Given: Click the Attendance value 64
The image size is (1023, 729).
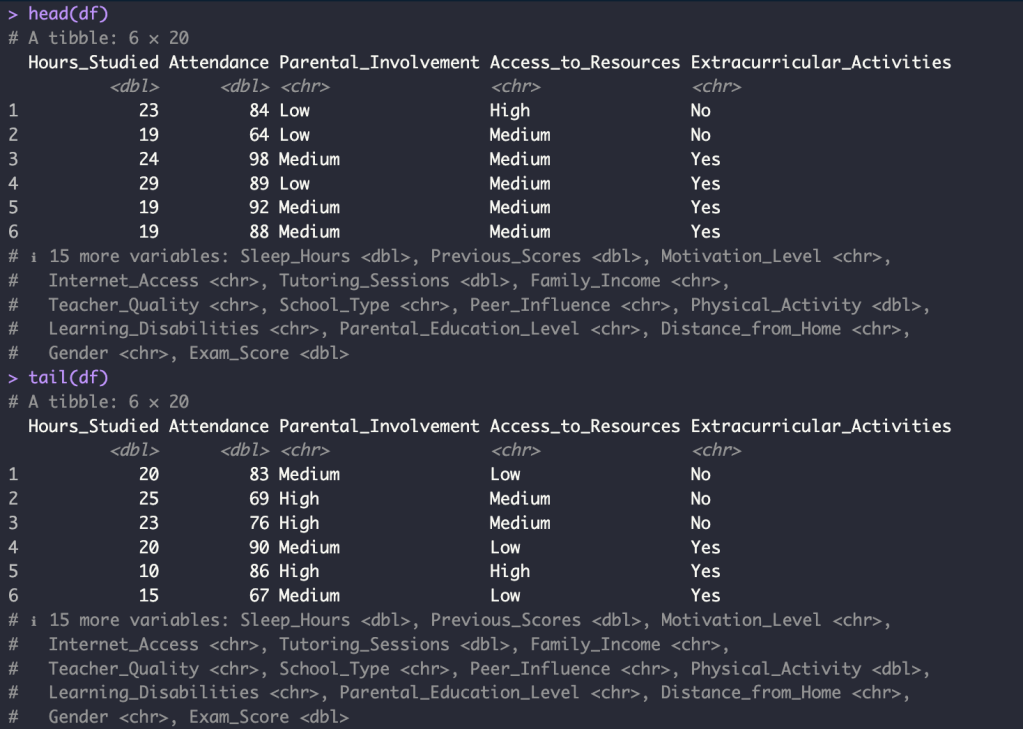Looking at the screenshot, I should [259, 135].
